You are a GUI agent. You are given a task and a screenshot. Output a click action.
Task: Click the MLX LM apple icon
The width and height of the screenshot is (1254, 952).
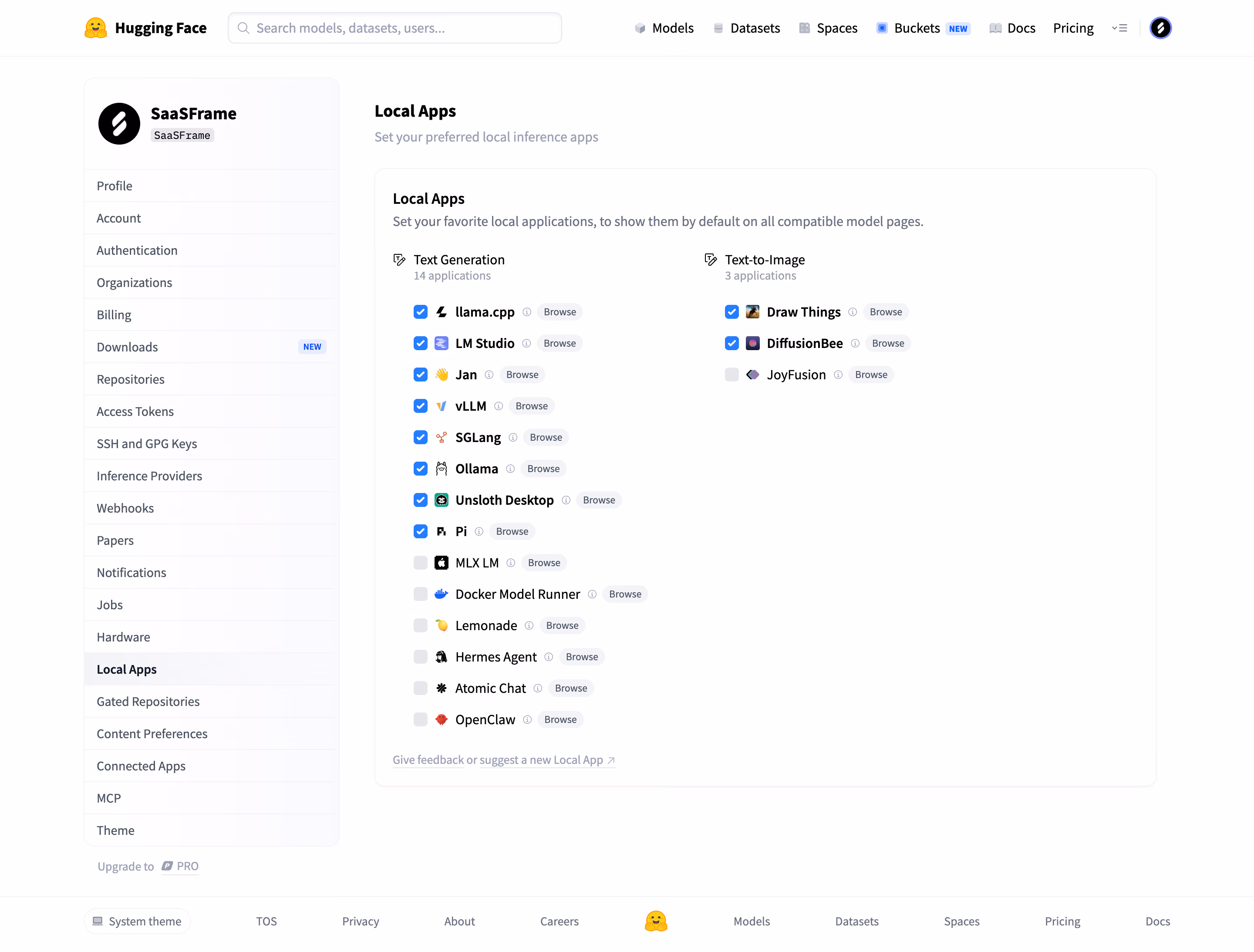tap(441, 563)
